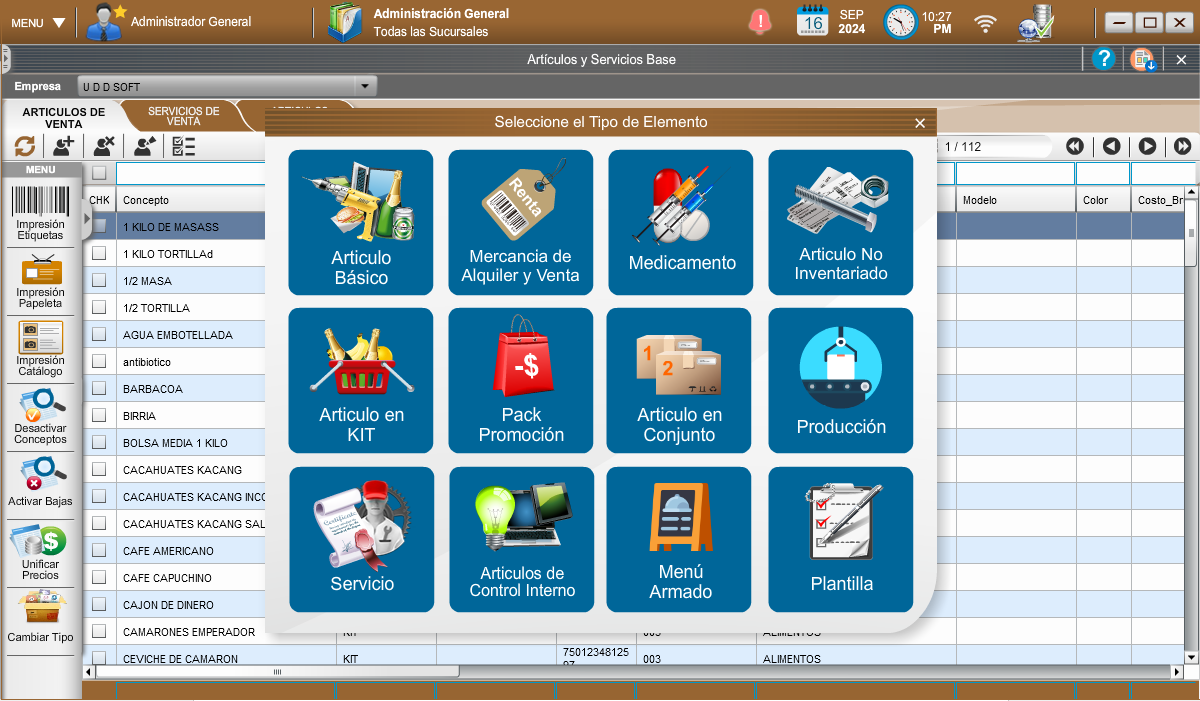The width and height of the screenshot is (1200, 701).
Task: Choose Medicamento tile in the dialog
Action: 681,222
